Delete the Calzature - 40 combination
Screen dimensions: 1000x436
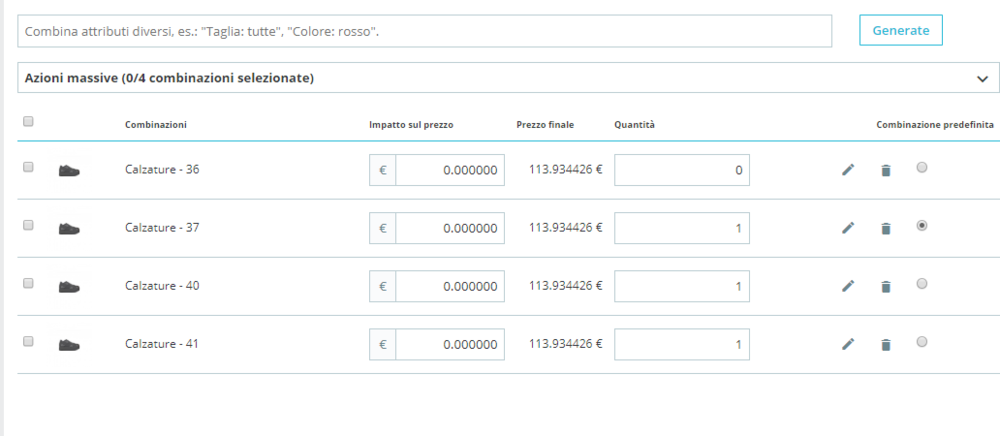[885, 287]
